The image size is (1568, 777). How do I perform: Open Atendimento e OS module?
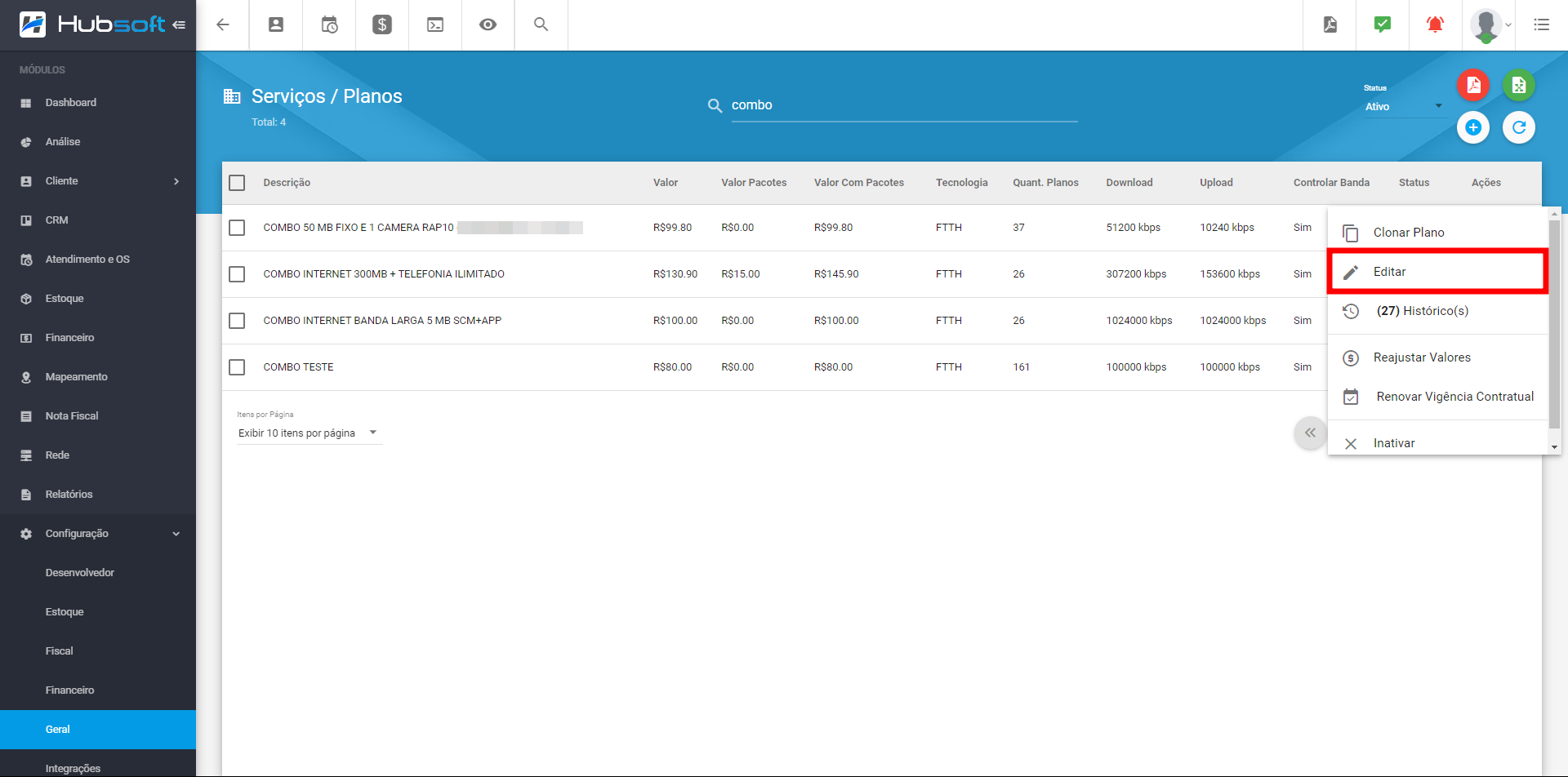coord(98,260)
